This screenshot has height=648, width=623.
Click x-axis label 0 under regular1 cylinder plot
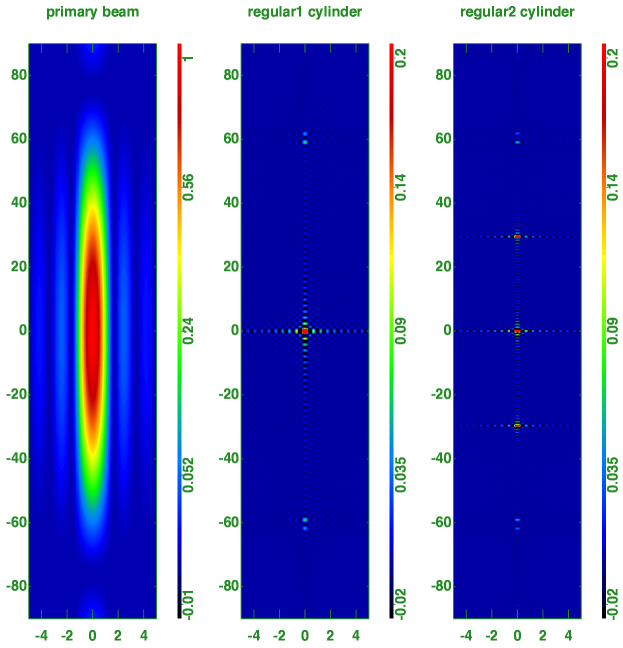[x=305, y=635]
